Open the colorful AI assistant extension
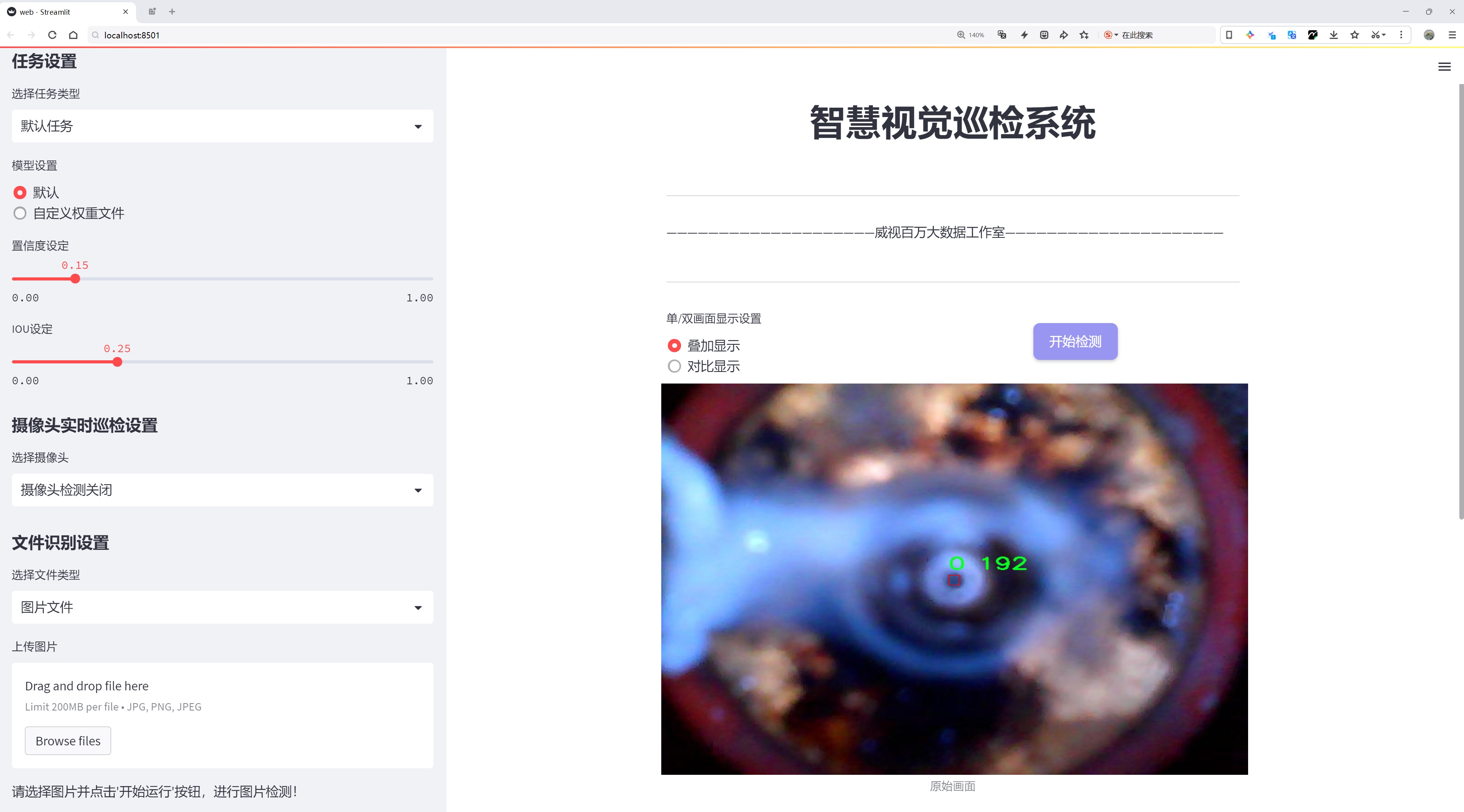The image size is (1464, 812). point(1250,34)
